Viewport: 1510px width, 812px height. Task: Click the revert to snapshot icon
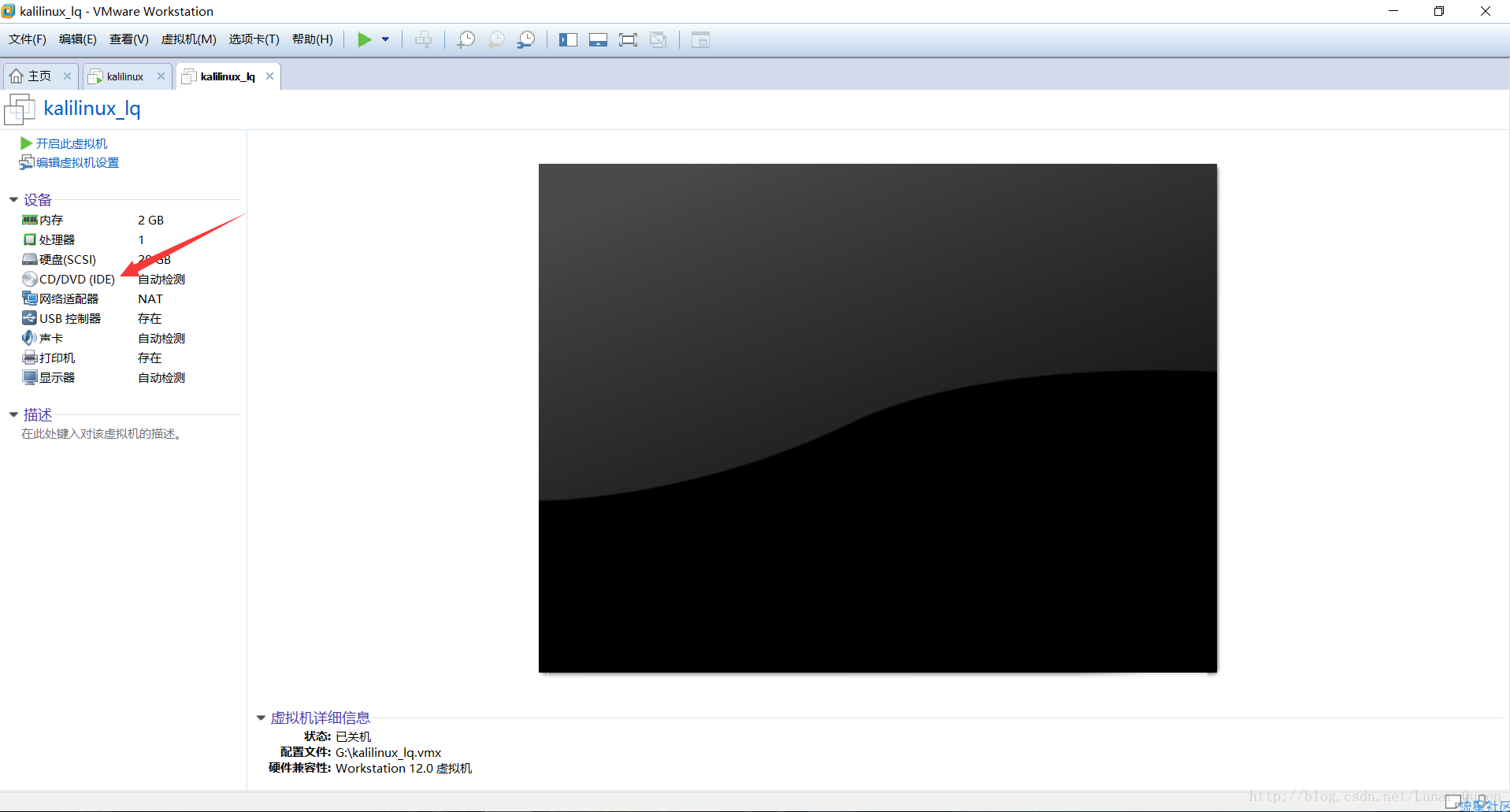[496, 39]
